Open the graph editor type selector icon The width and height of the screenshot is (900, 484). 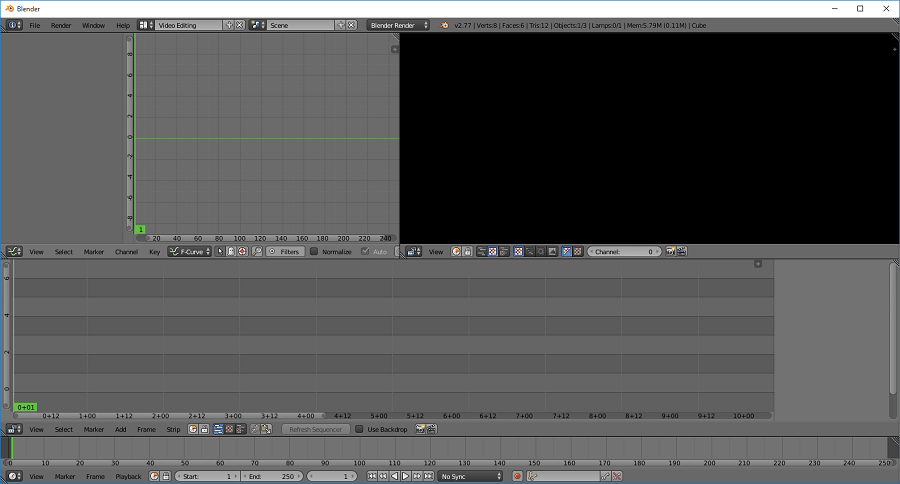14,251
